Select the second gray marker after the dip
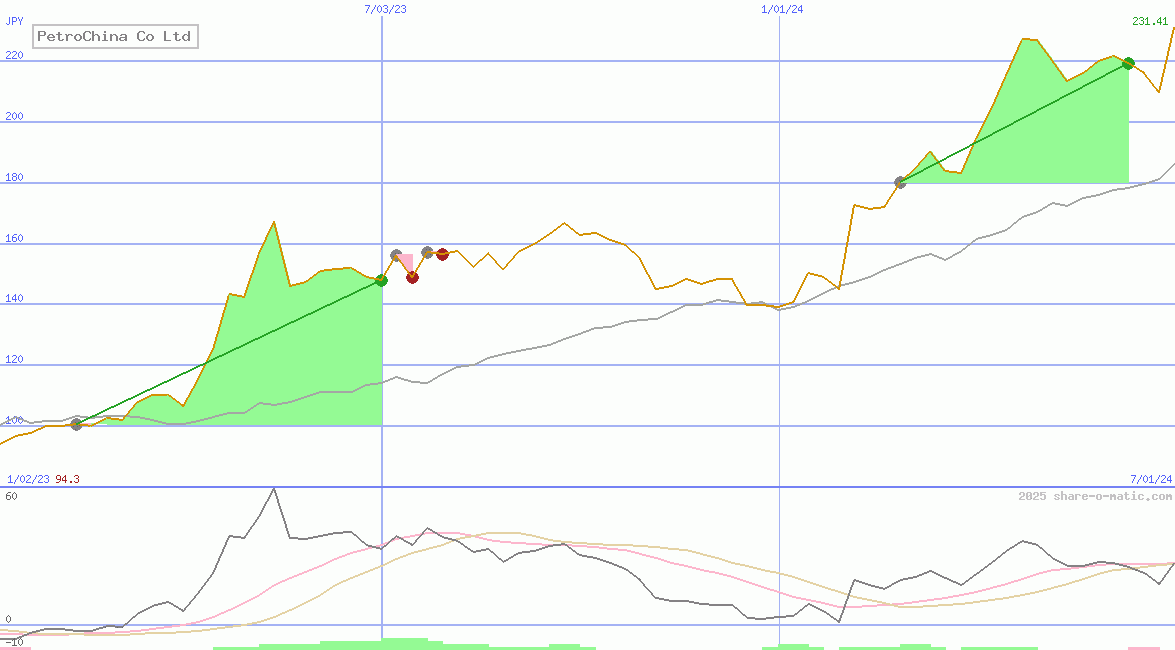Screen dimensions: 1175x650 pos(427,252)
